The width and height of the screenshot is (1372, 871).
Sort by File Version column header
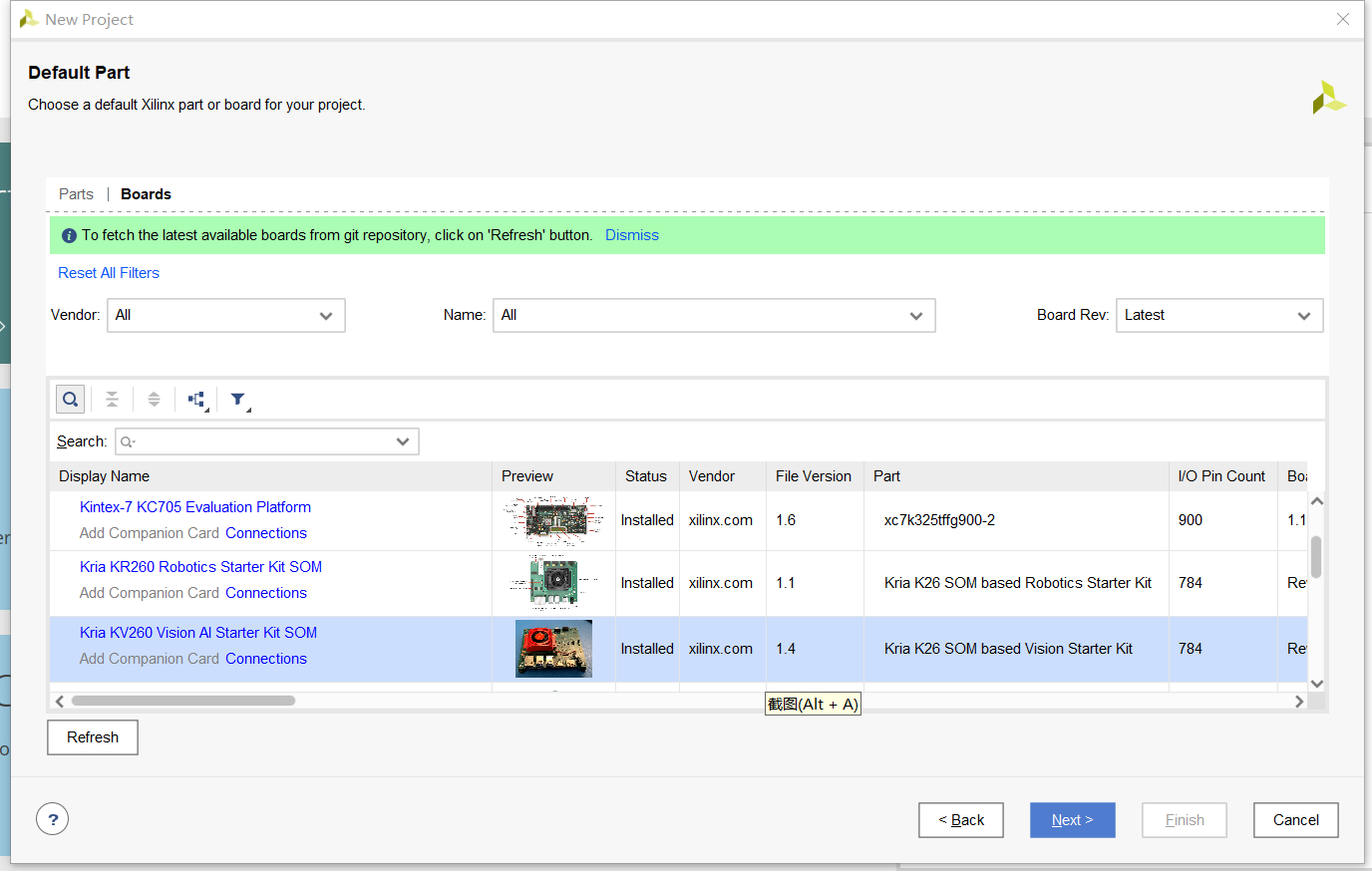point(815,476)
